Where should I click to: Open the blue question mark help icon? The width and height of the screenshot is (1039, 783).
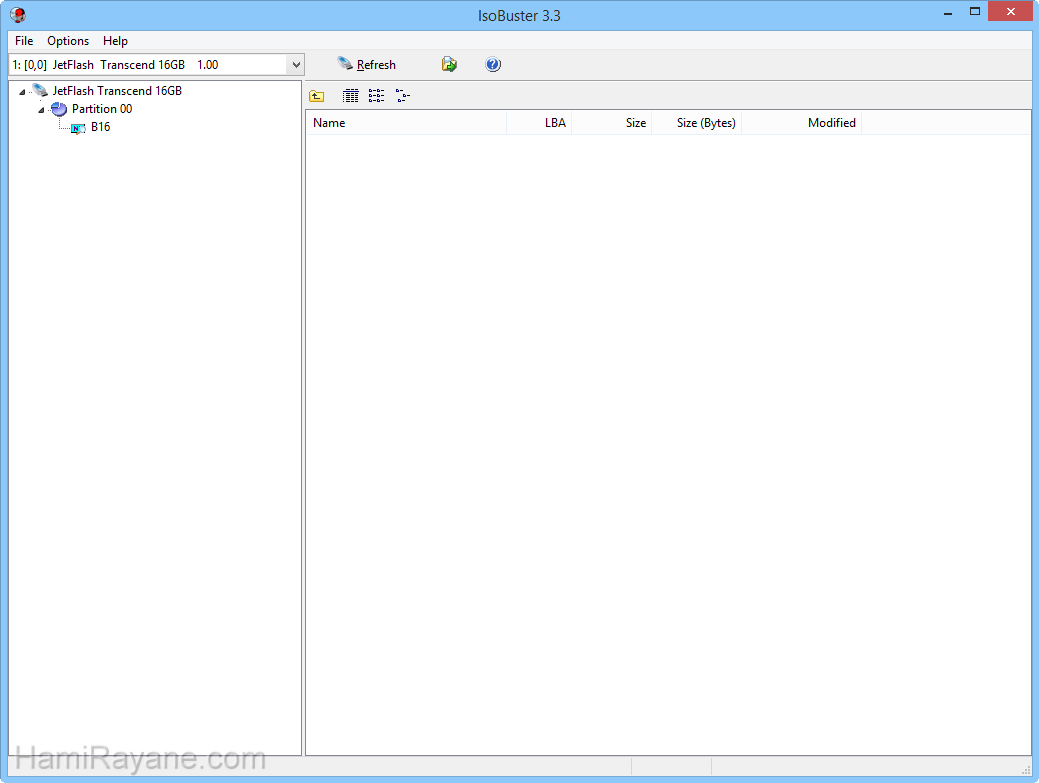[493, 64]
